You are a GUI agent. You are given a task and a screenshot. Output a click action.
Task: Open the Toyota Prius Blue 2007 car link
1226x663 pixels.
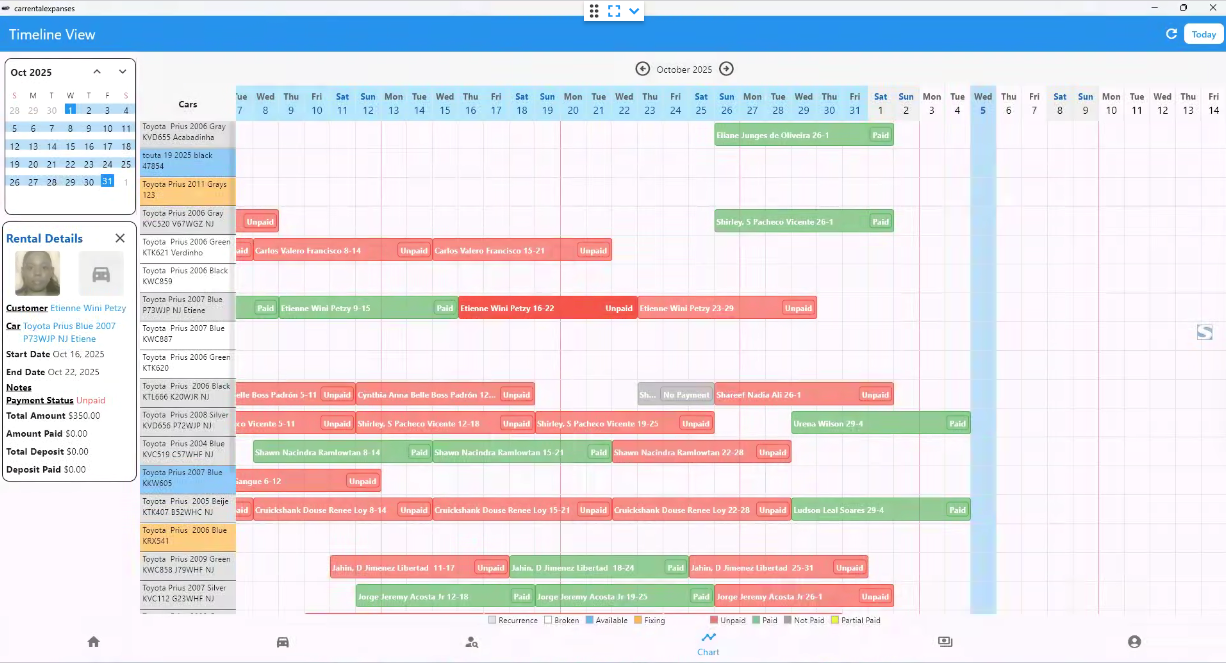[x=69, y=326]
